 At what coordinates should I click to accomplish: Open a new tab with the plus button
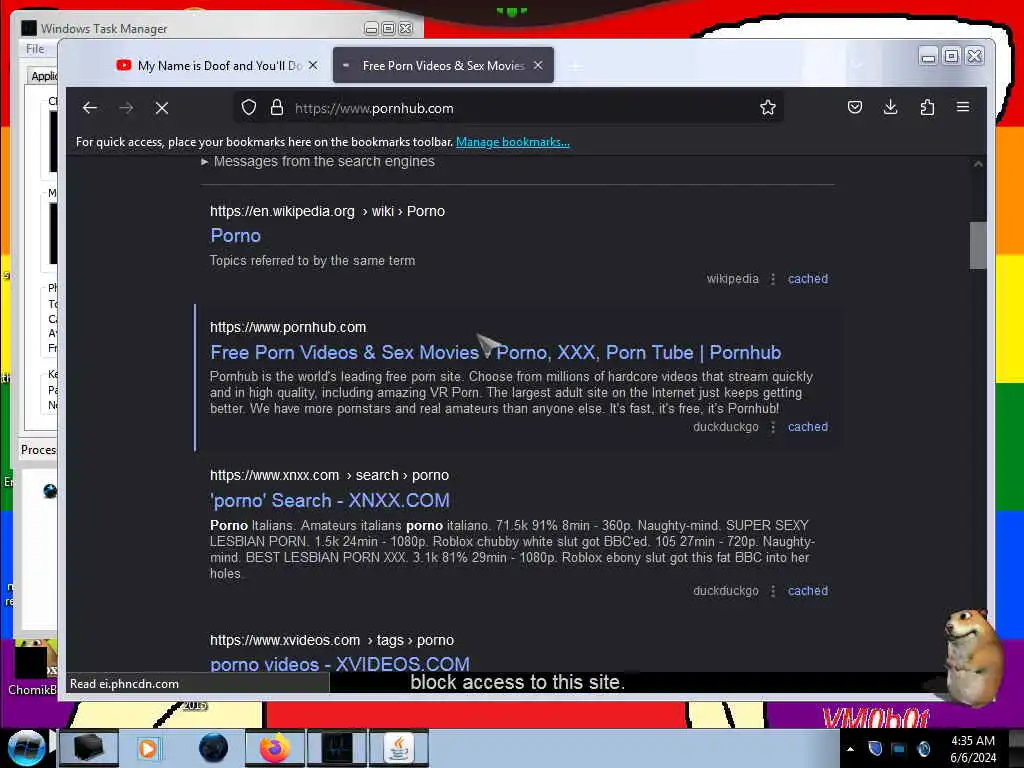tap(575, 66)
